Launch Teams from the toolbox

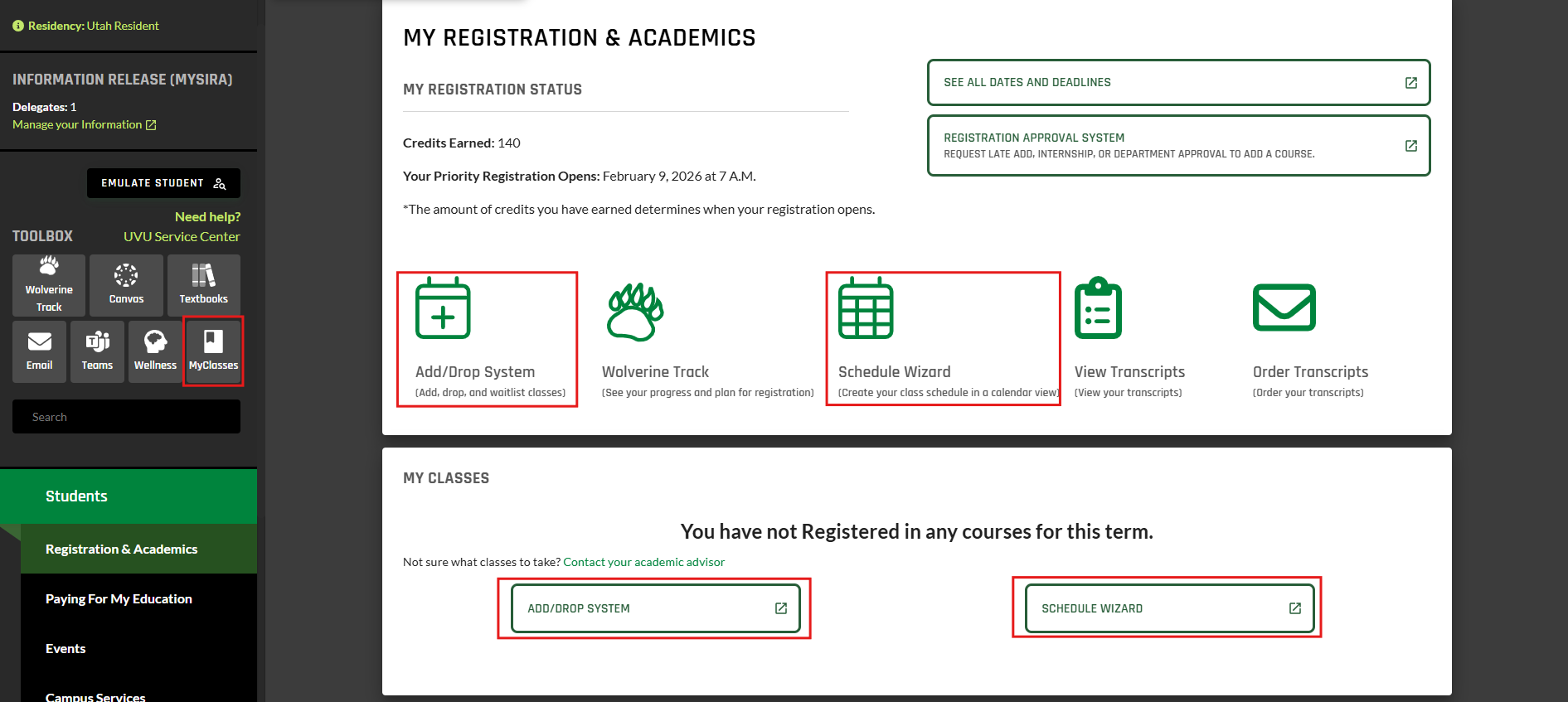click(97, 351)
